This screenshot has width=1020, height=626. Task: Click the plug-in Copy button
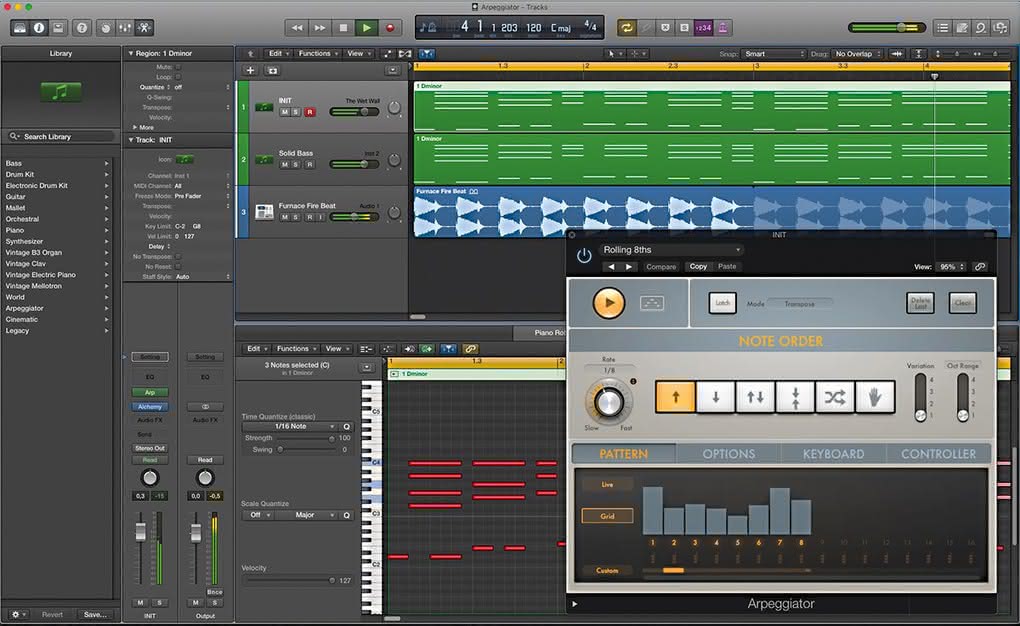[698, 267]
